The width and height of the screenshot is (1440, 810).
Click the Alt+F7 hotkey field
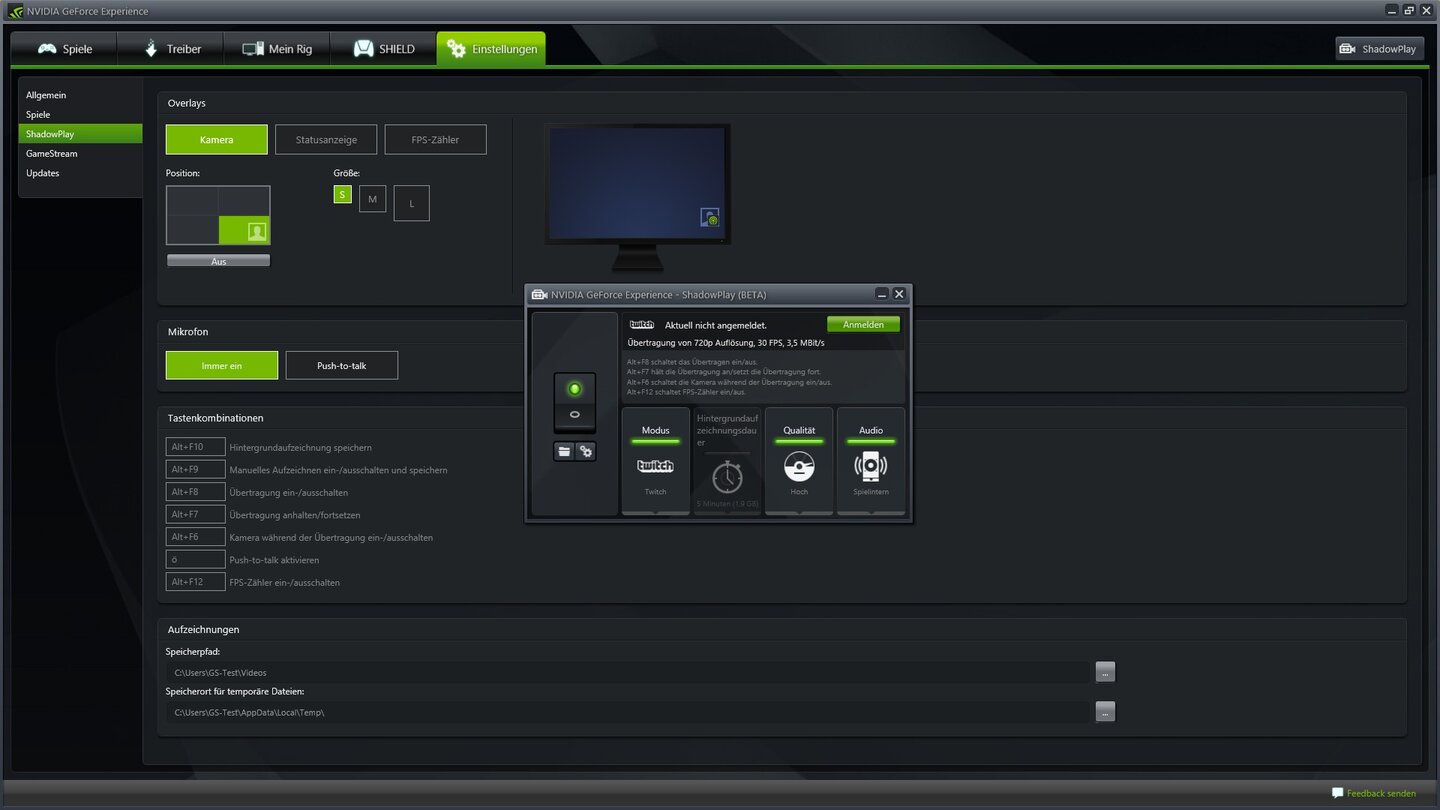tap(196, 514)
